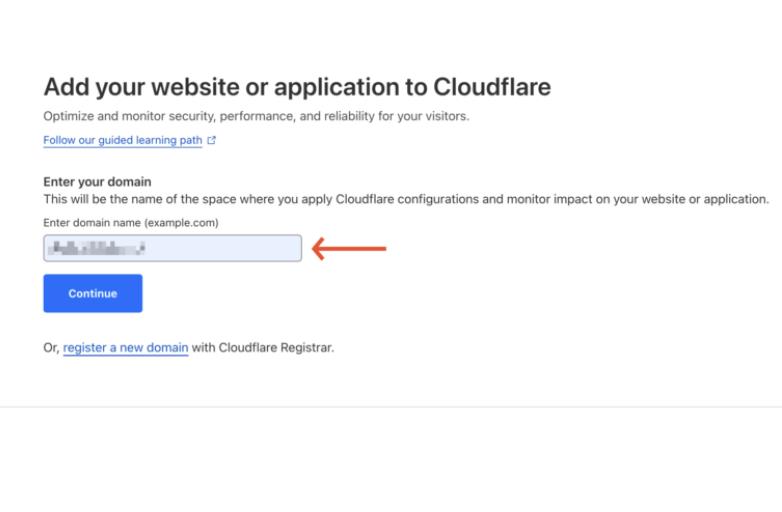Click the red arrow pointing at the domain field
Screen dimensions: 782x512
[x=349, y=248]
